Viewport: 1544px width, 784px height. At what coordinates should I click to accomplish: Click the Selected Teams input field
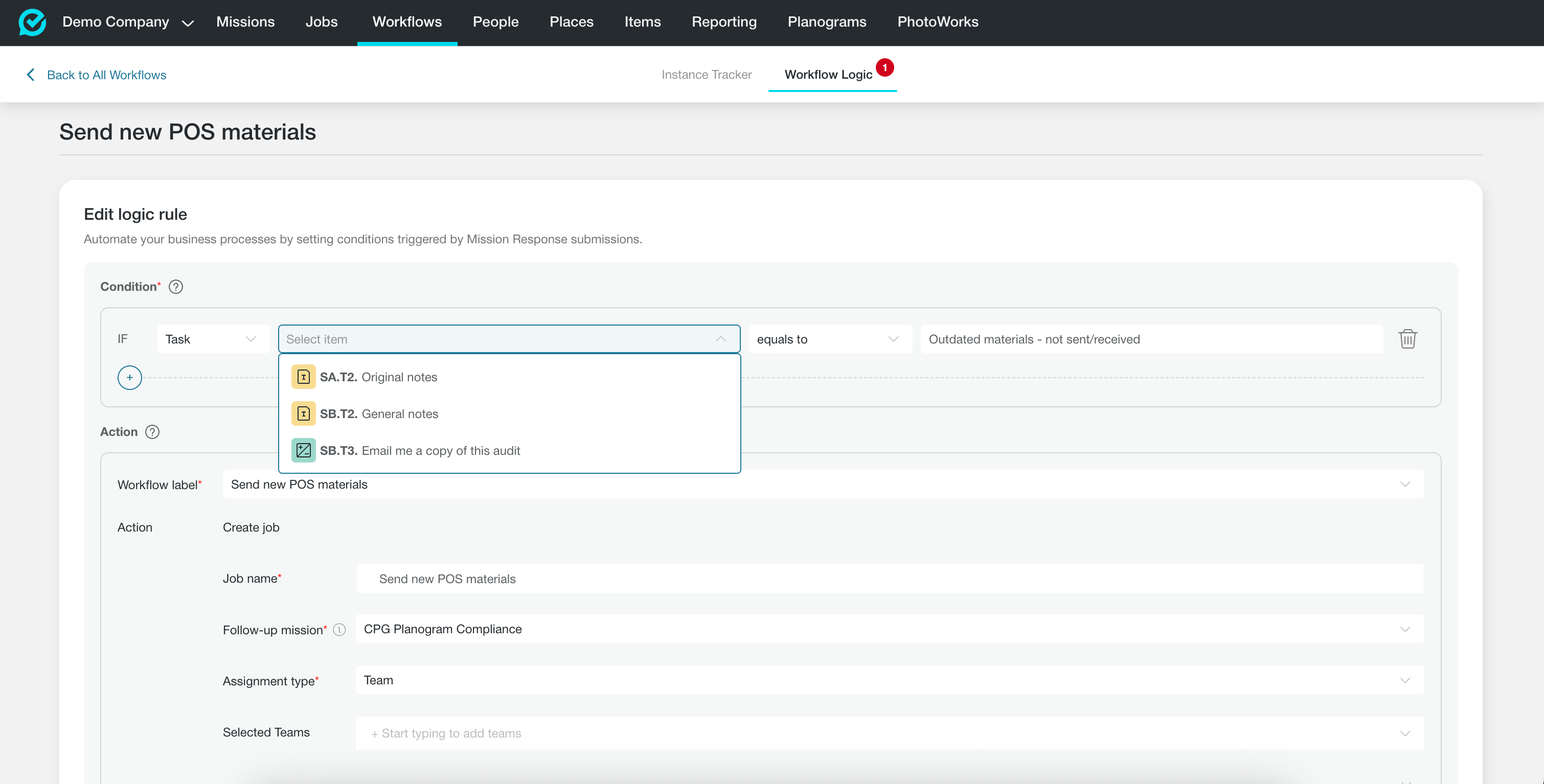coord(890,733)
